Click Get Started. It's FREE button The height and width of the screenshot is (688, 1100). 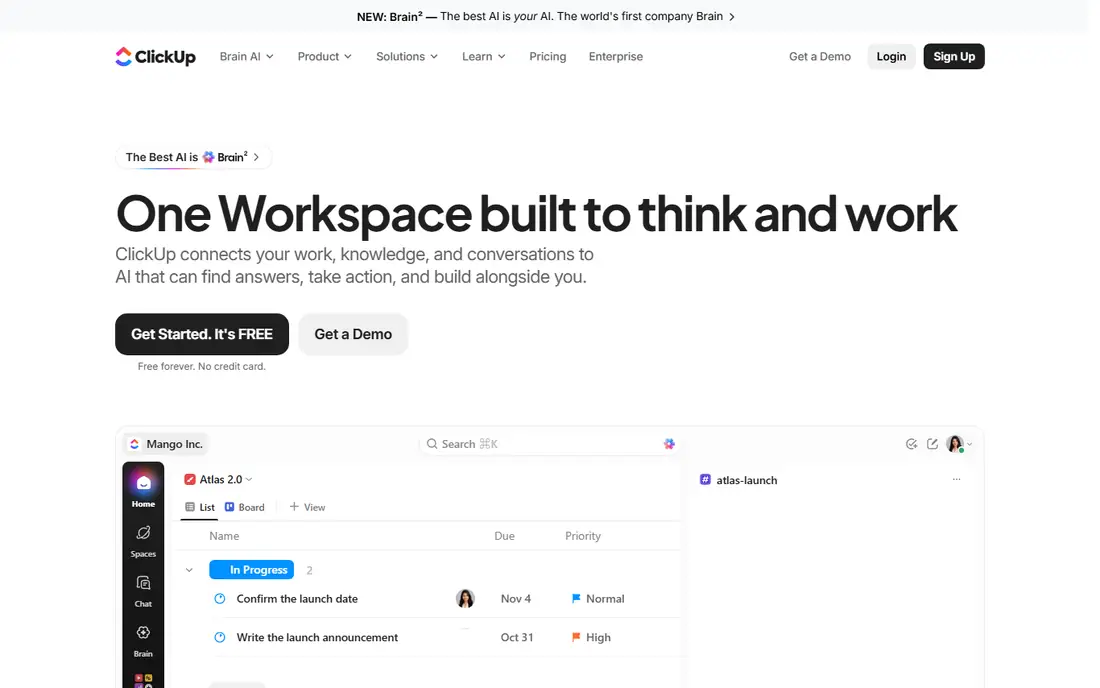point(202,334)
